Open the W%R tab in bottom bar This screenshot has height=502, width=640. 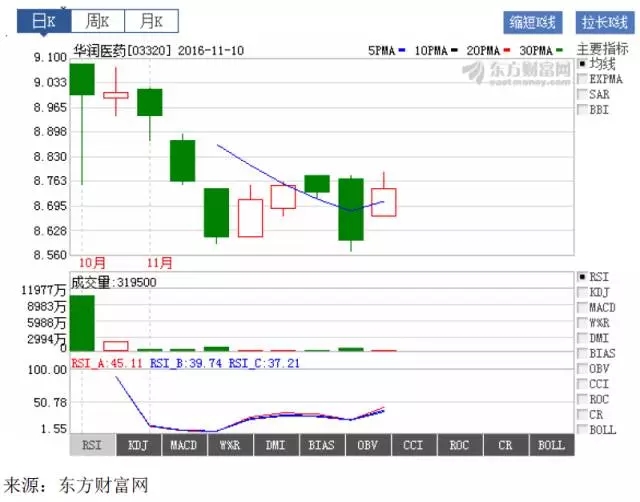tap(230, 445)
